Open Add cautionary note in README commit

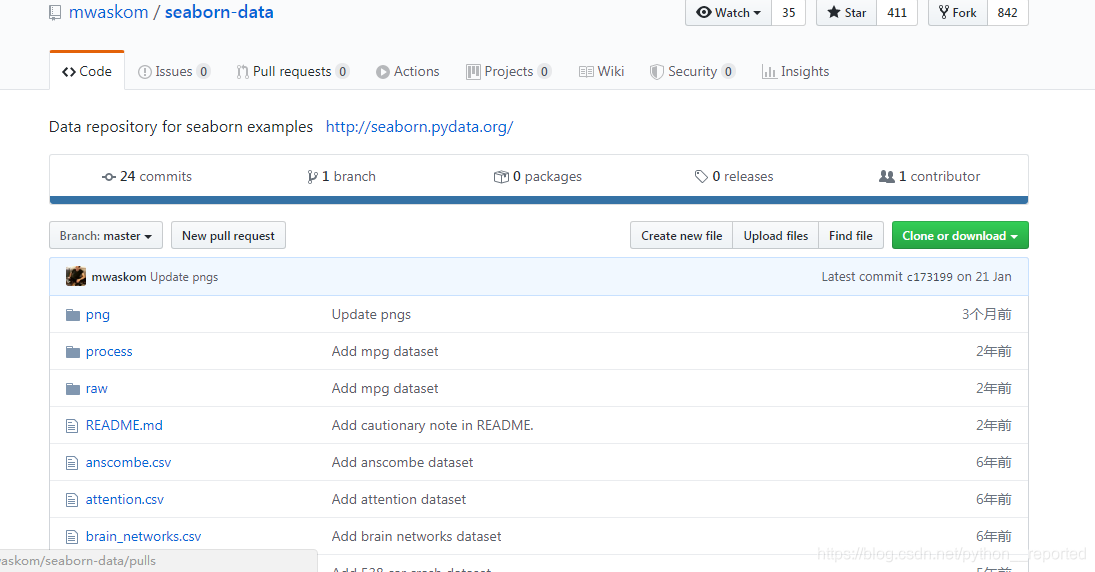432,425
